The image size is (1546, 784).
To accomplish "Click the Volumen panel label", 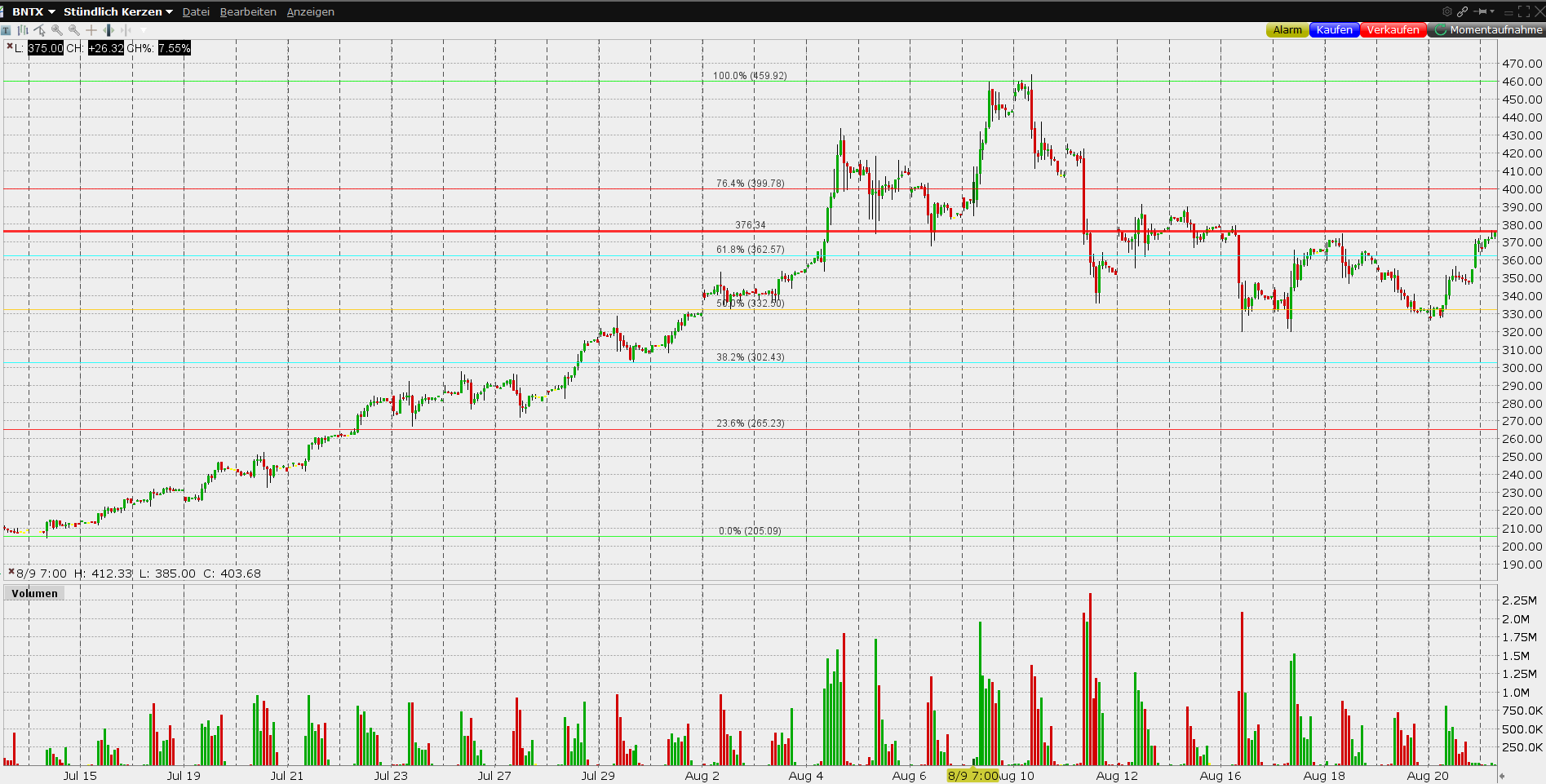I will (x=34, y=593).
